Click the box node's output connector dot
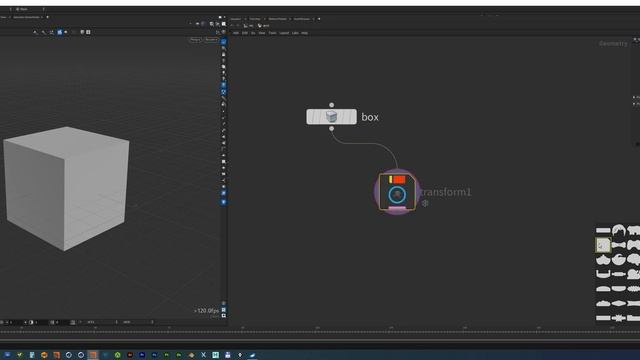This screenshot has height=360, width=640. (331, 129)
